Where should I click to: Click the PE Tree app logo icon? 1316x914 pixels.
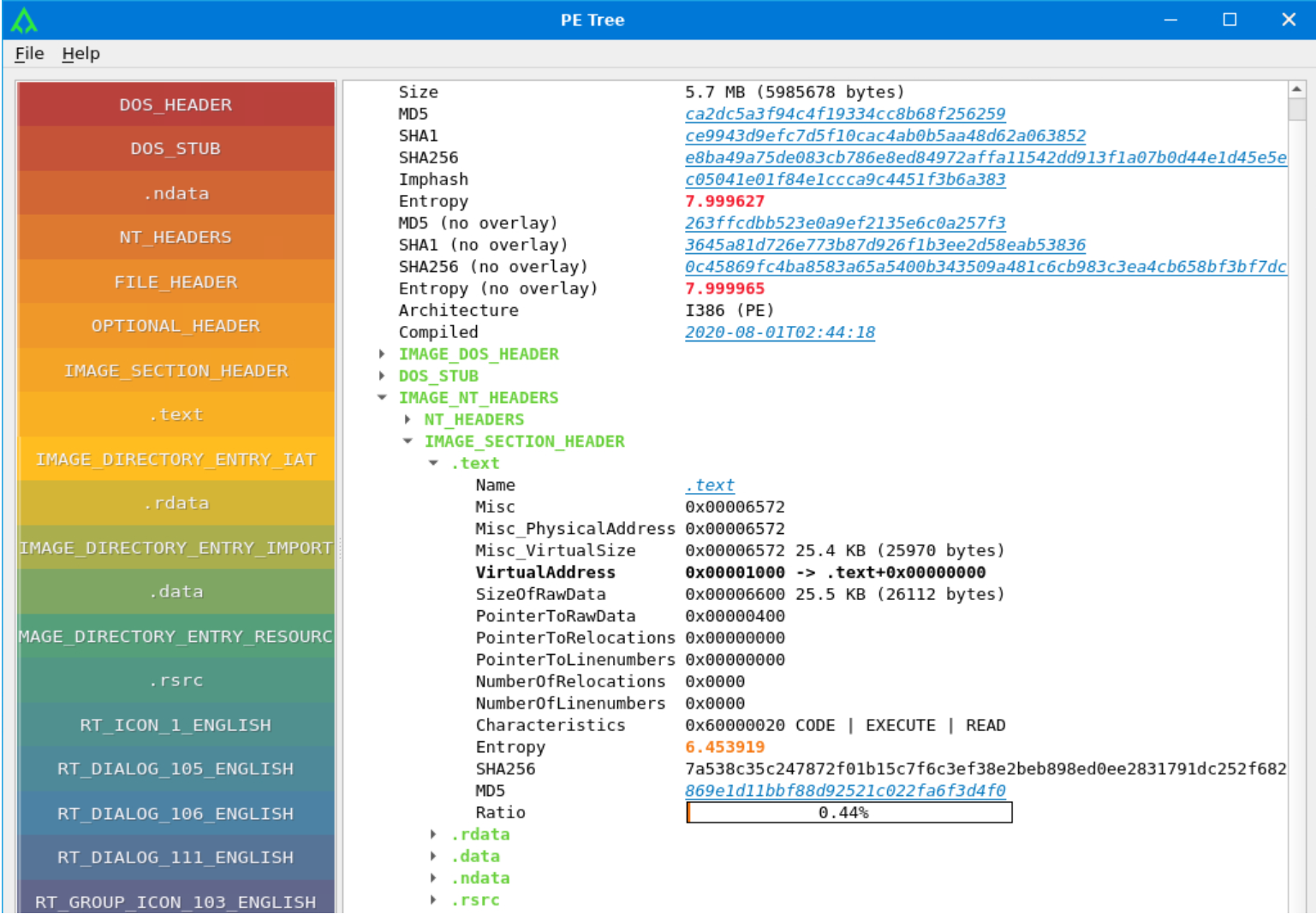click(x=24, y=20)
